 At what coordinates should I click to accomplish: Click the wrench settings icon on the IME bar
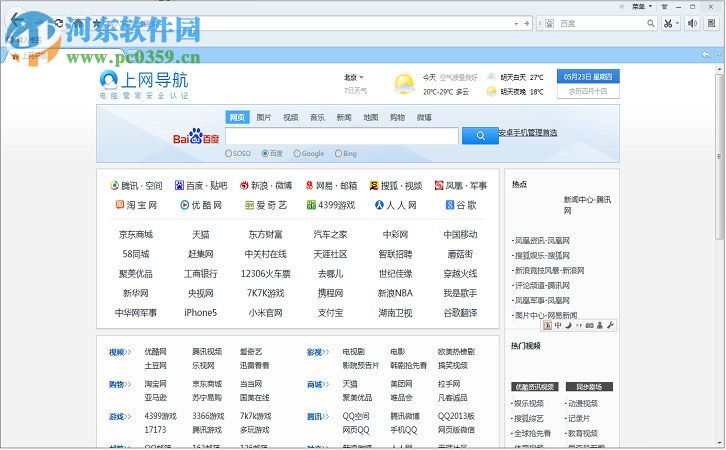tap(610, 325)
